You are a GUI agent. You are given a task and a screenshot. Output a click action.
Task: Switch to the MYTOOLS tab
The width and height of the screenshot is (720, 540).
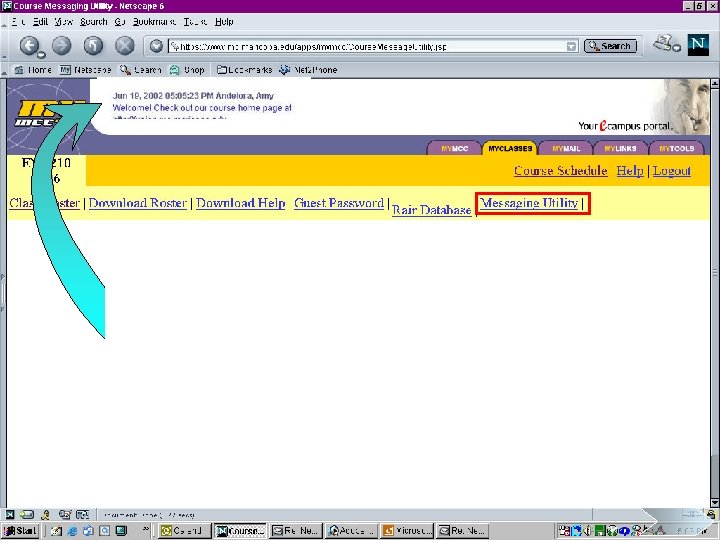tap(676, 148)
